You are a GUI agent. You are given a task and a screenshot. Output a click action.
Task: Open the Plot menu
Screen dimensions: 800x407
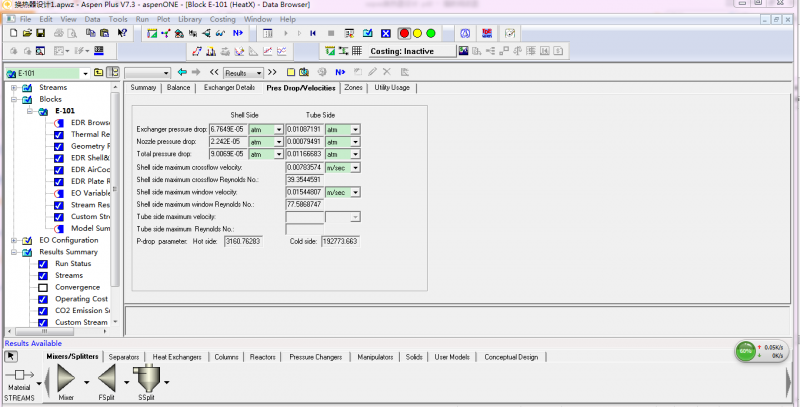tap(163, 19)
